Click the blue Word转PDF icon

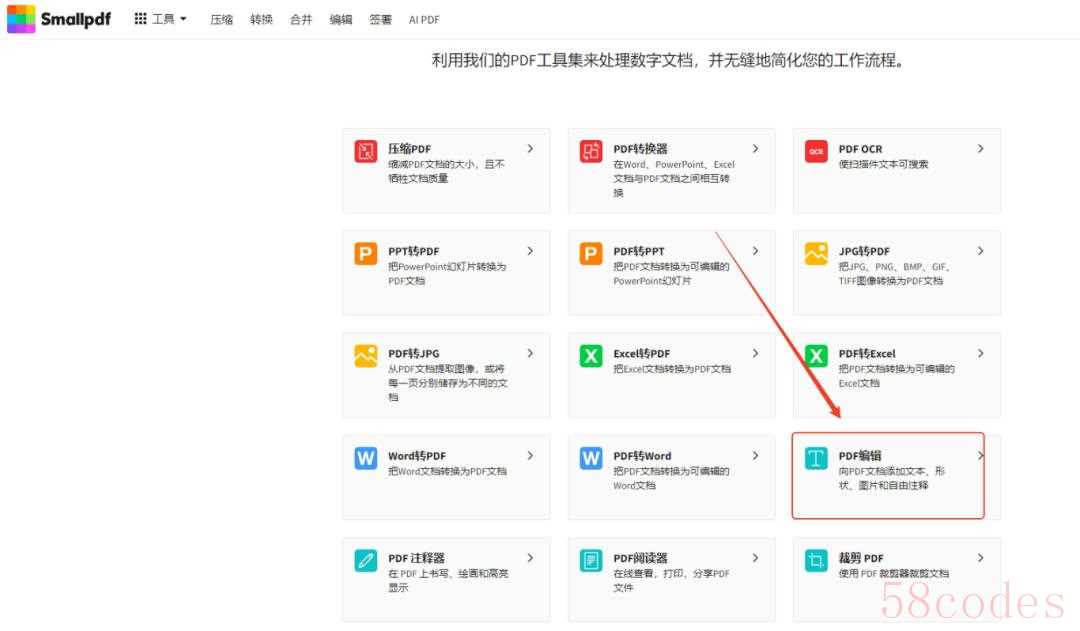click(366, 458)
